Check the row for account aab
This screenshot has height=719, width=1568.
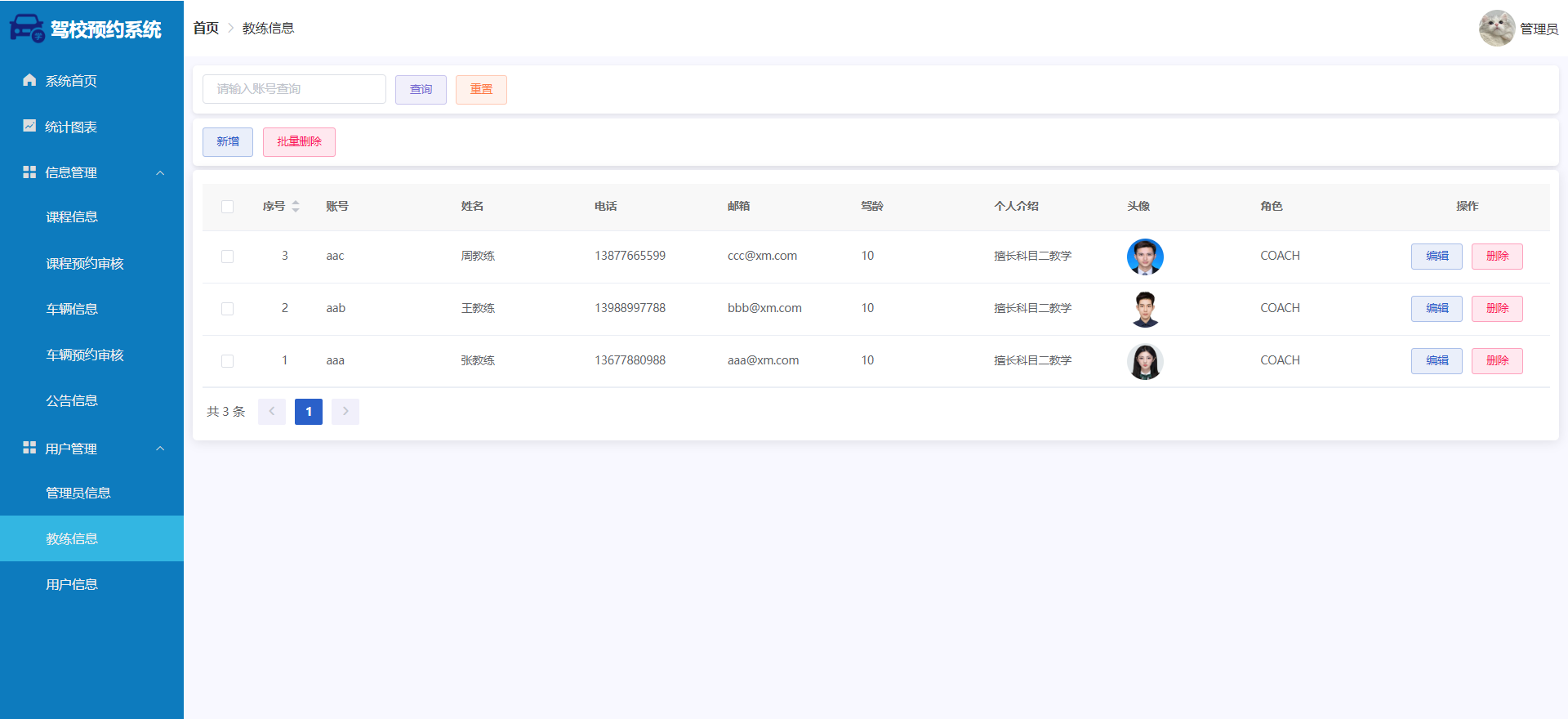(227, 309)
